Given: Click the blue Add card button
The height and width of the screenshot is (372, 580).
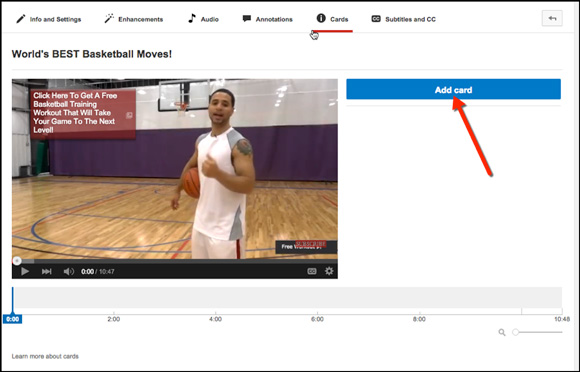Looking at the screenshot, I should pos(453,89).
